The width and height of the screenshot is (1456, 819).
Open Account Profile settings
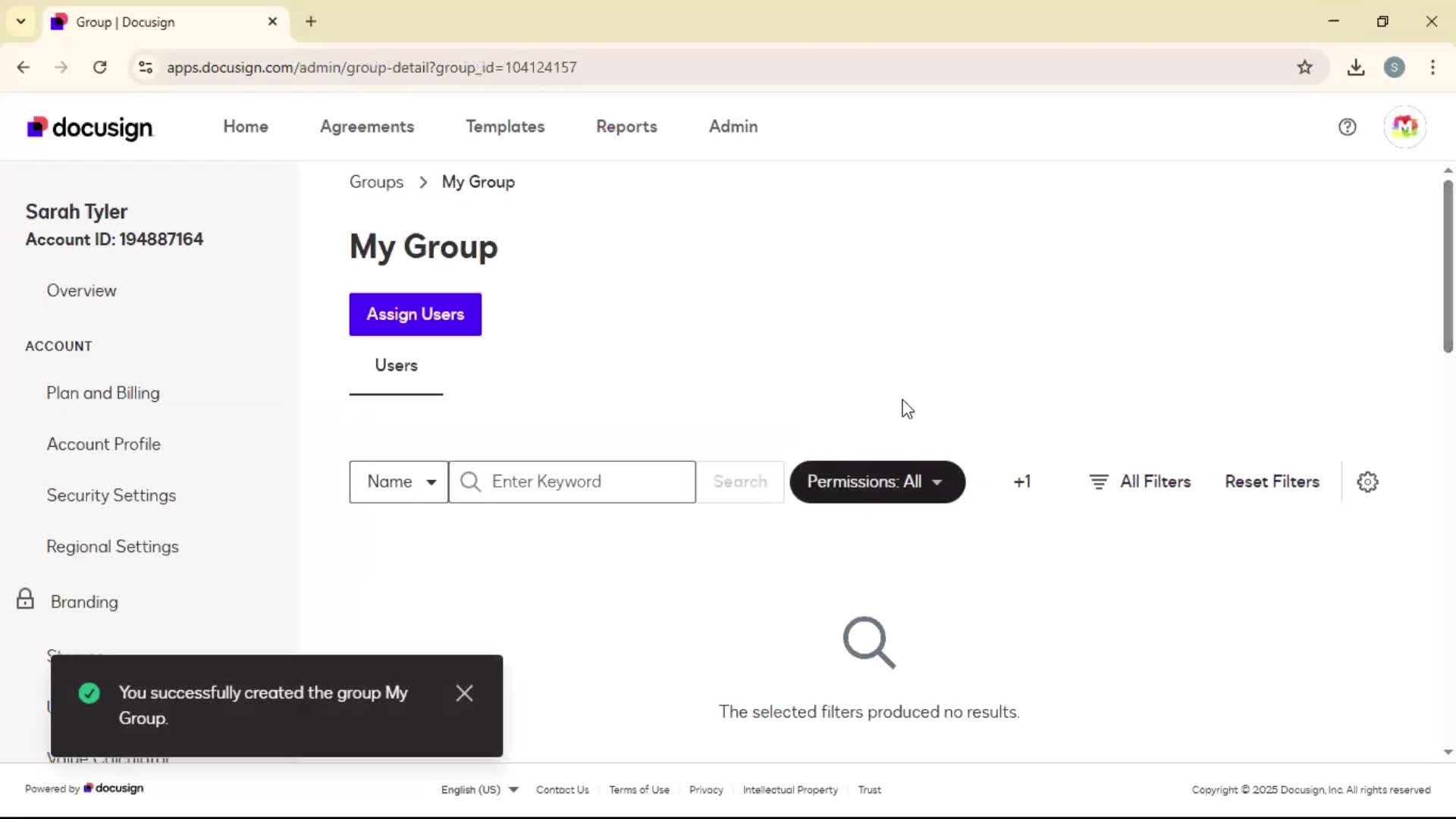pyautogui.click(x=103, y=444)
